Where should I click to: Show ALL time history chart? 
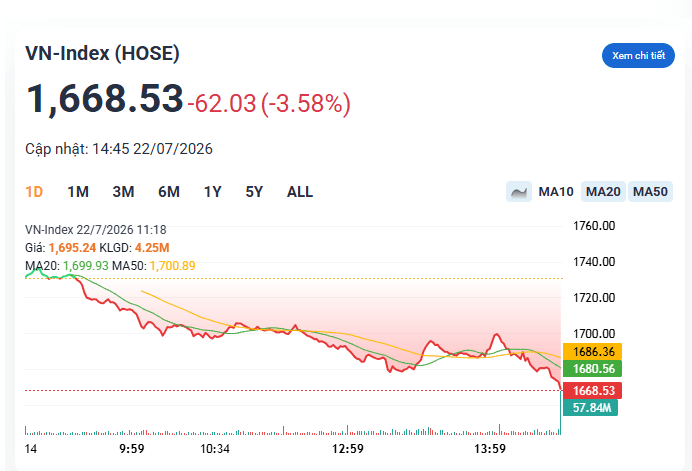[300, 192]
